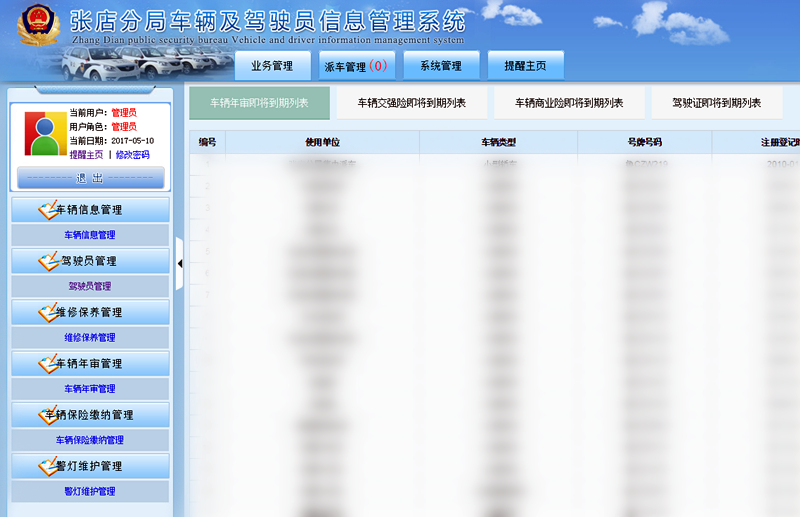Switch to 车辆交强险即将到期列表 tab

[x=411, y=103]
